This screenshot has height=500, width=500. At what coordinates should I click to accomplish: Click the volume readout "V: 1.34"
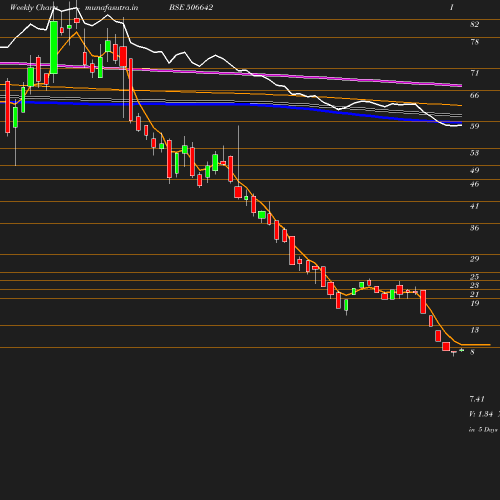(481, 414)
